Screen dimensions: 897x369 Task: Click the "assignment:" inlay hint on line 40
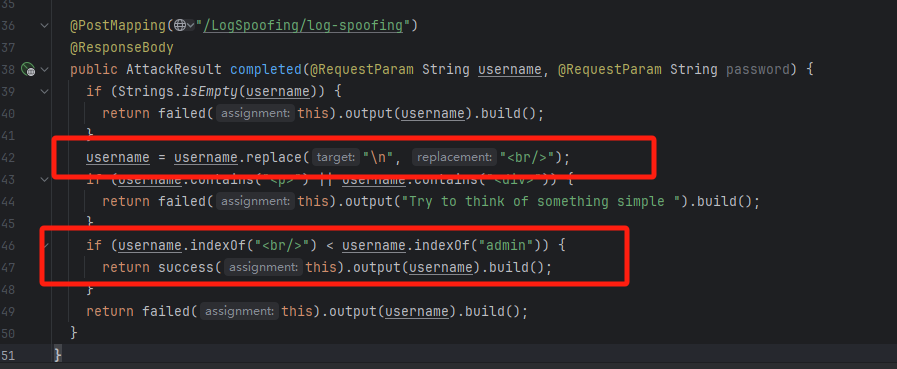[x=255, y=113]
